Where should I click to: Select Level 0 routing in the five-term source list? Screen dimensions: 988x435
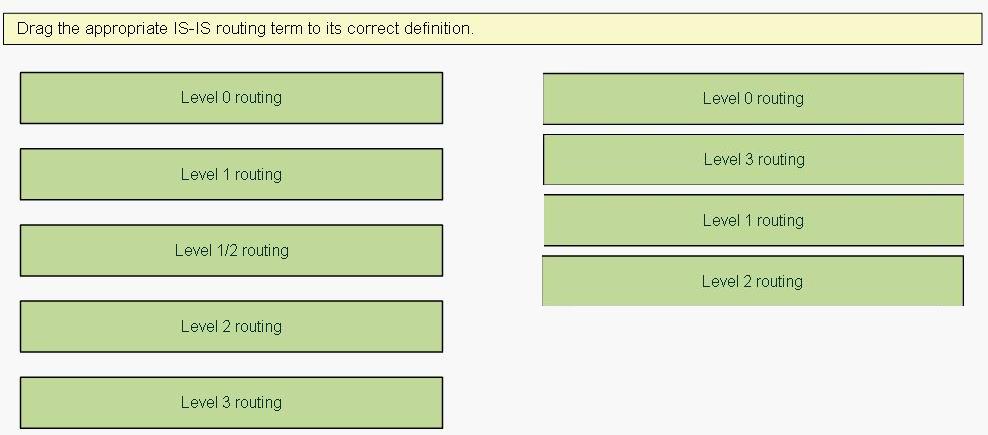[x=231, y=98]
